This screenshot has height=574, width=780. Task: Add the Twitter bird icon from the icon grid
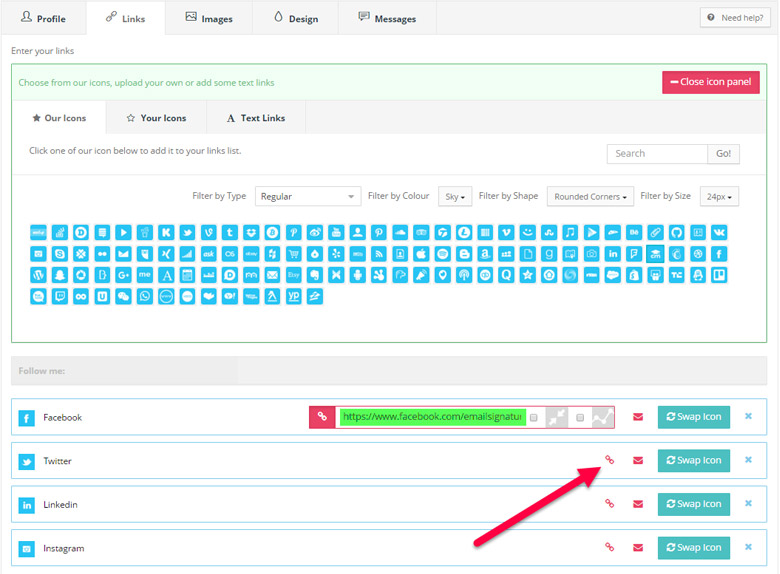tap(187, 232)
